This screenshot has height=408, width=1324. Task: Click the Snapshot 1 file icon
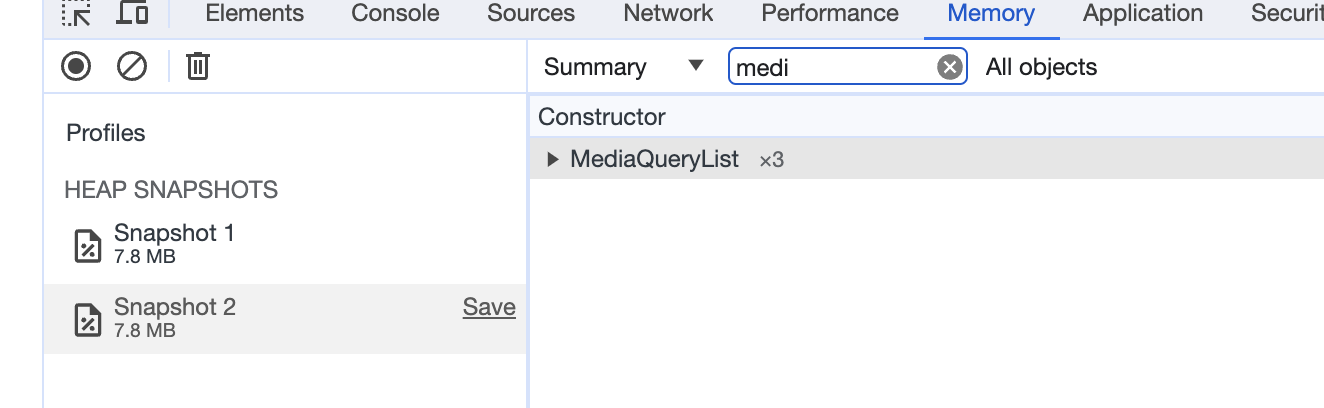coord(89,245)
